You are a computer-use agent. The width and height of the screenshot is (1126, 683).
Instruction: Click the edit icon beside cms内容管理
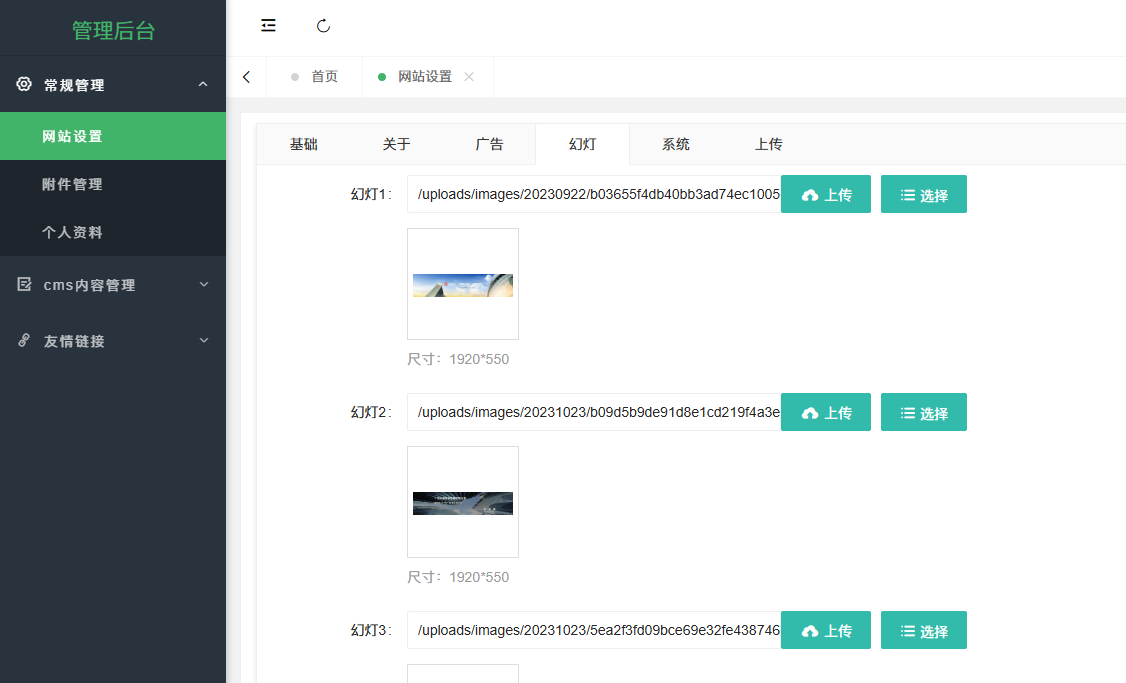click(24, 284)
